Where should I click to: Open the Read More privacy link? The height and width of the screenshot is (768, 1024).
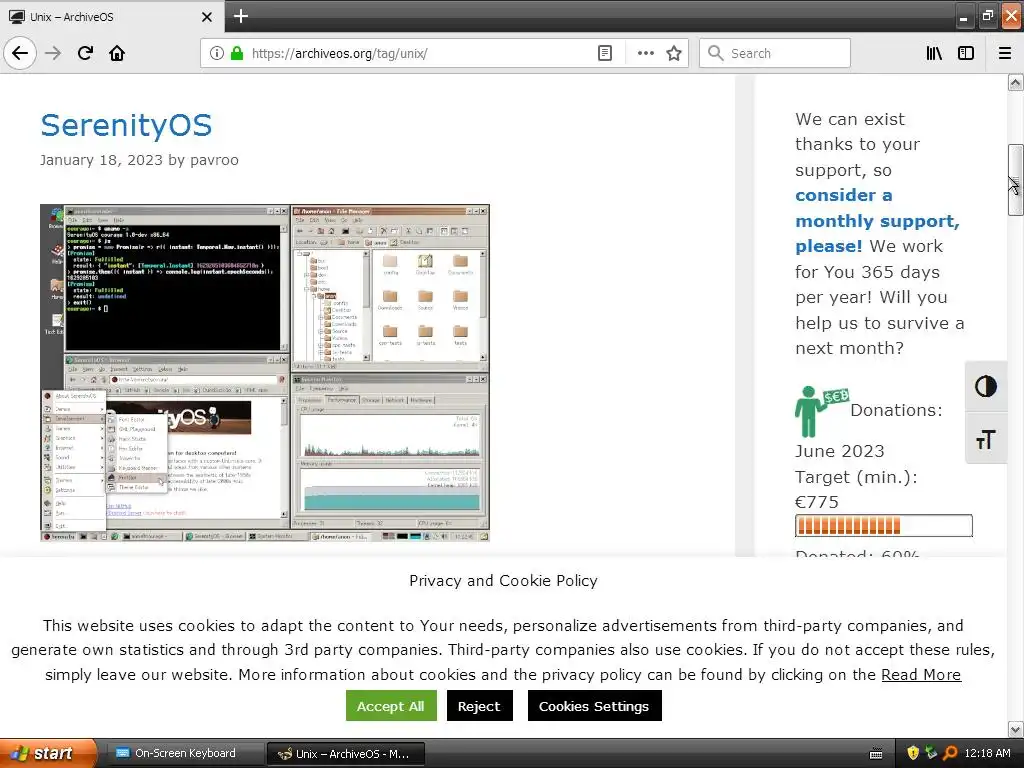921,675
